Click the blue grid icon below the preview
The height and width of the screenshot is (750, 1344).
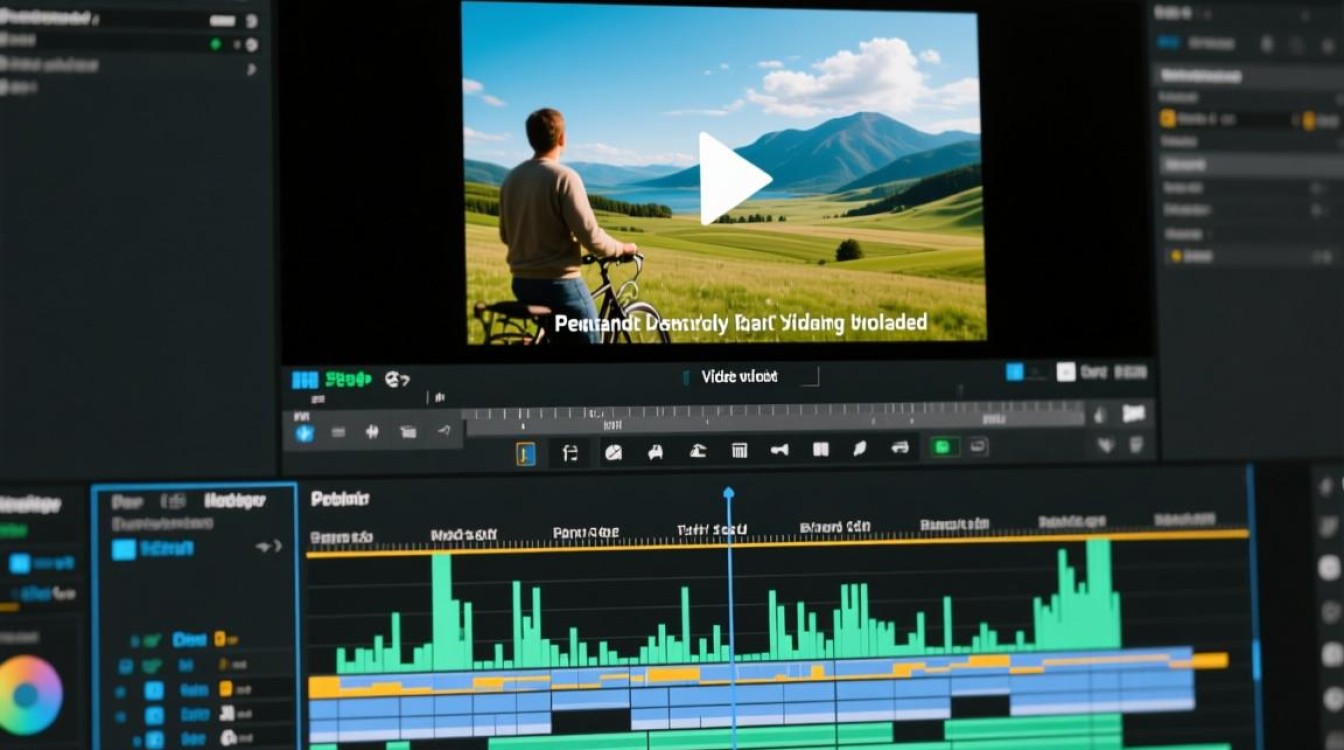pos(304,380)
